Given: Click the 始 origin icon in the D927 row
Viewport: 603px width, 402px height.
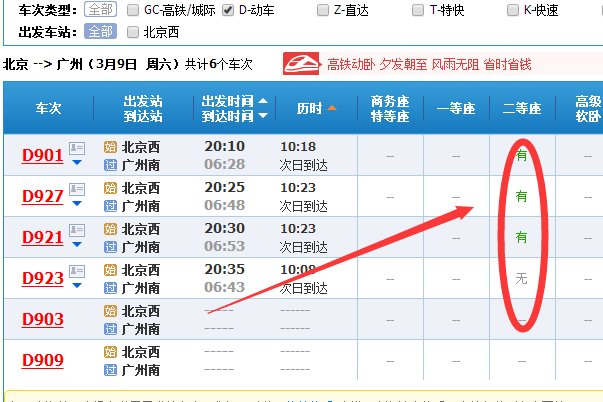Looking at the screenshot, I should 110,188.
